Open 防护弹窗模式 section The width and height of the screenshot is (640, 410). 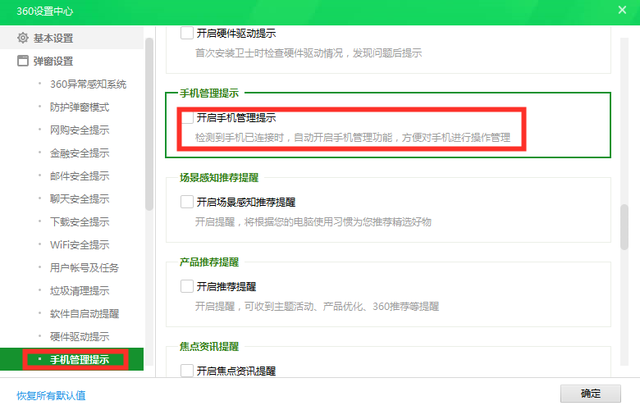(80, 107)
